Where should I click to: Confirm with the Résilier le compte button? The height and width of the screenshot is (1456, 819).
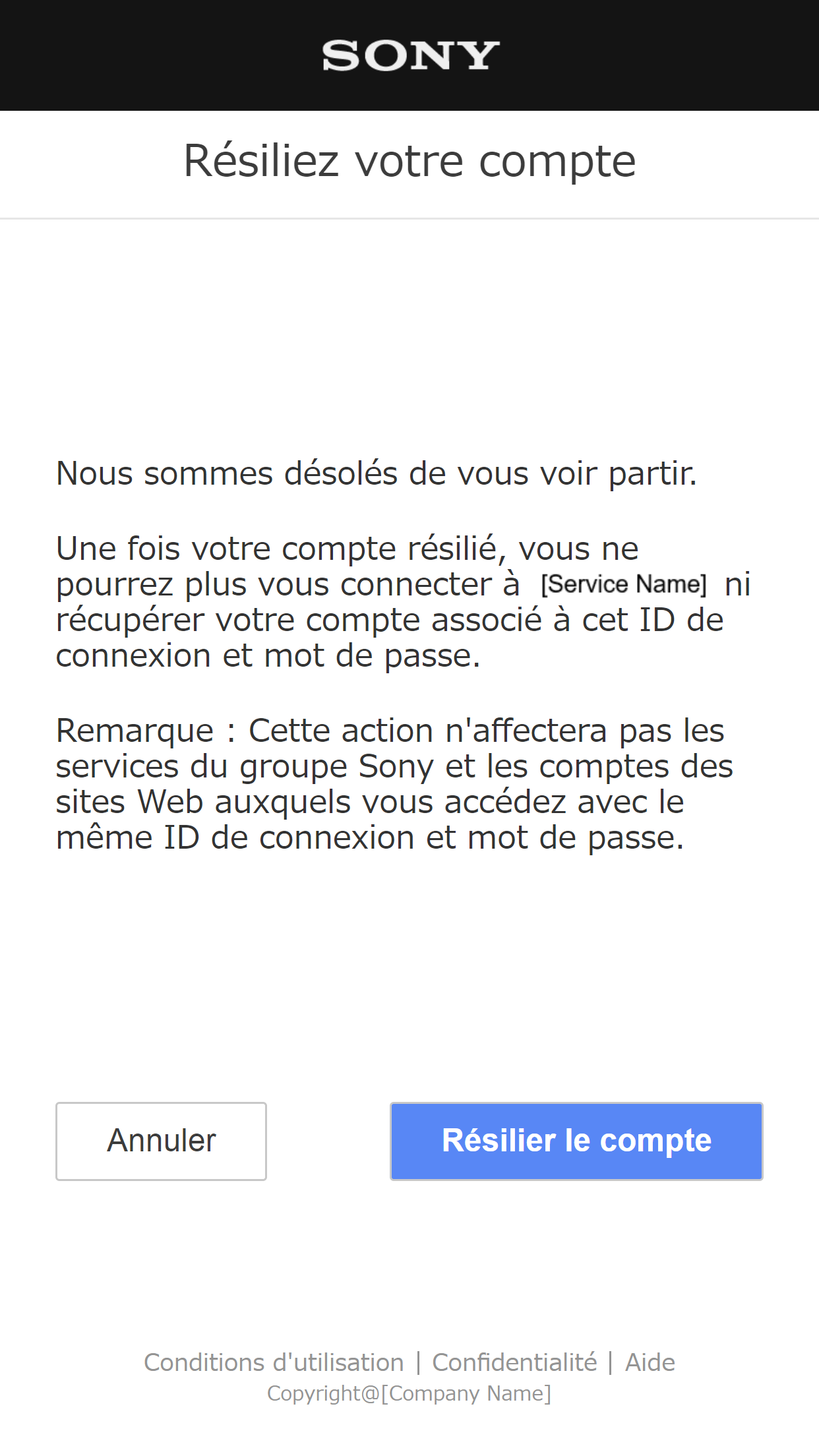pyautogui.click(x=576, y=1141)
